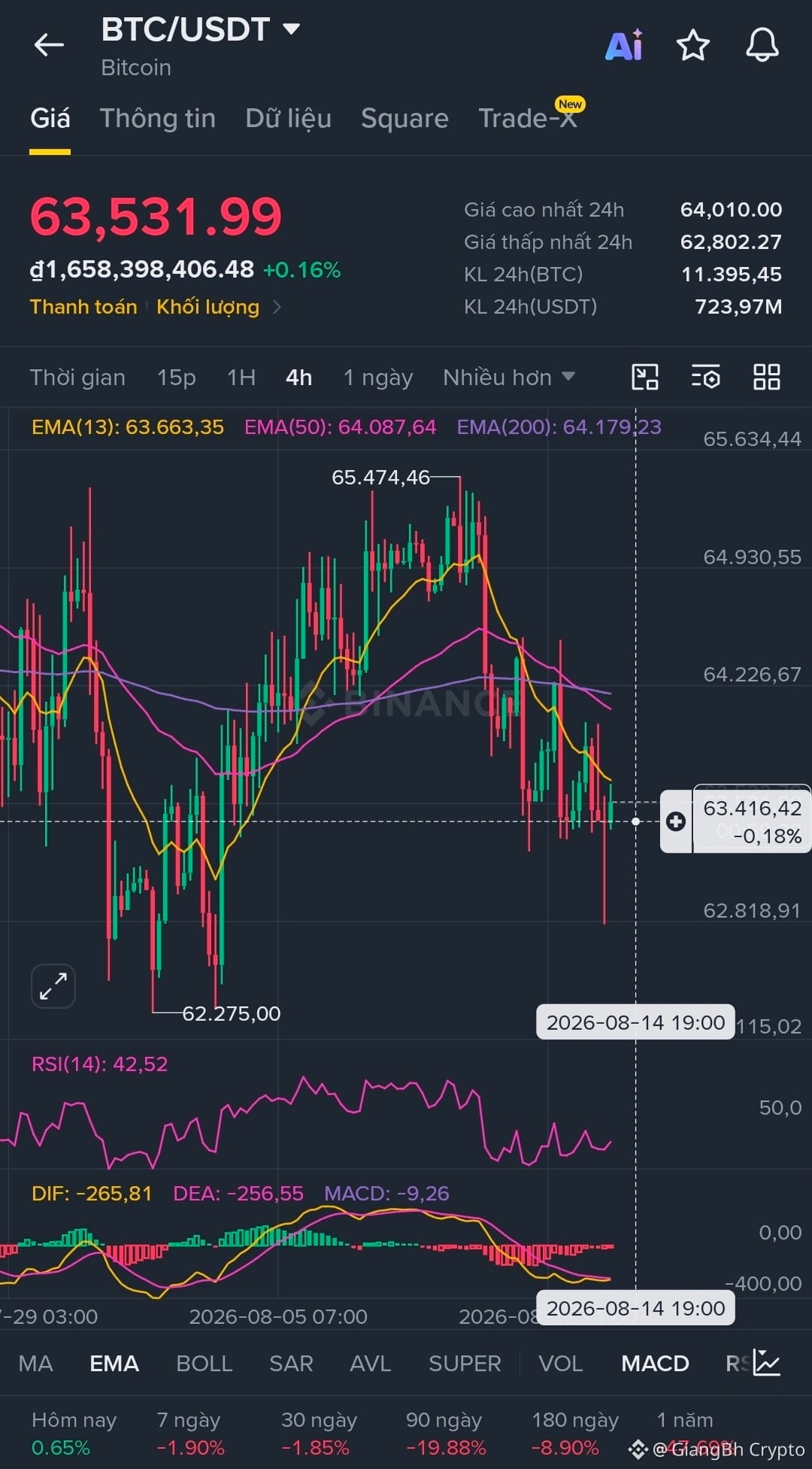
Task: Tap the Giá thấp nhất 24h value 62,802.27
Action: 731,242
